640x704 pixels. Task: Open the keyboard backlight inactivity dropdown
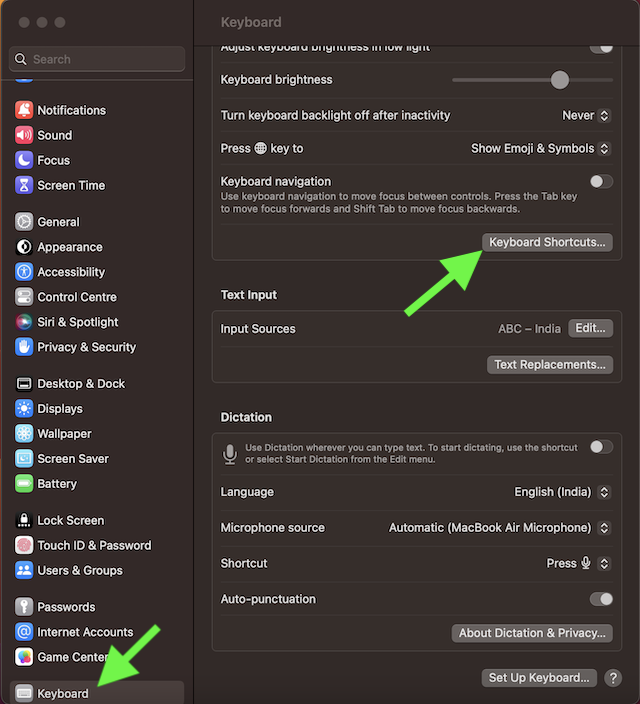pyautogui.click(x=585, y=116)
